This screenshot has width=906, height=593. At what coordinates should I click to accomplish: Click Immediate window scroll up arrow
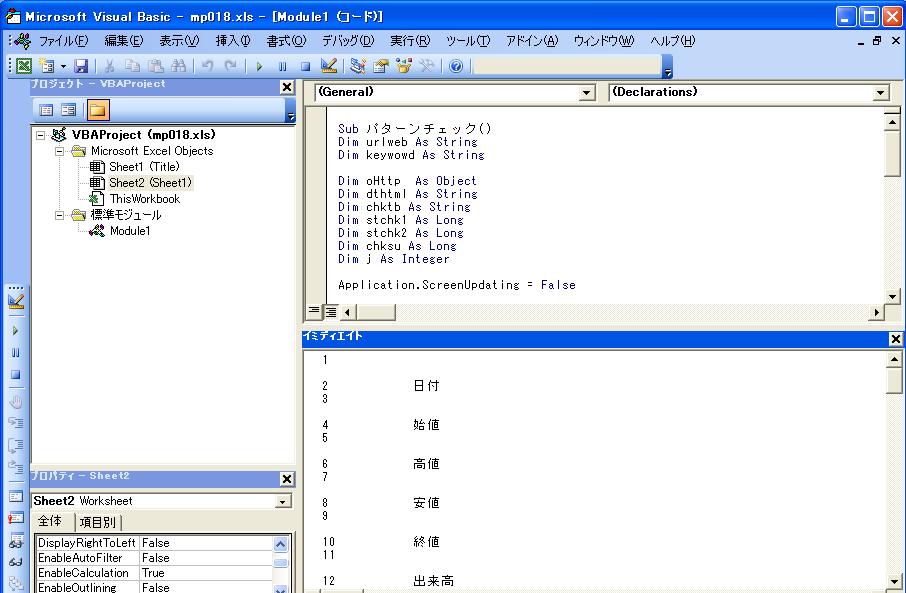894,359
